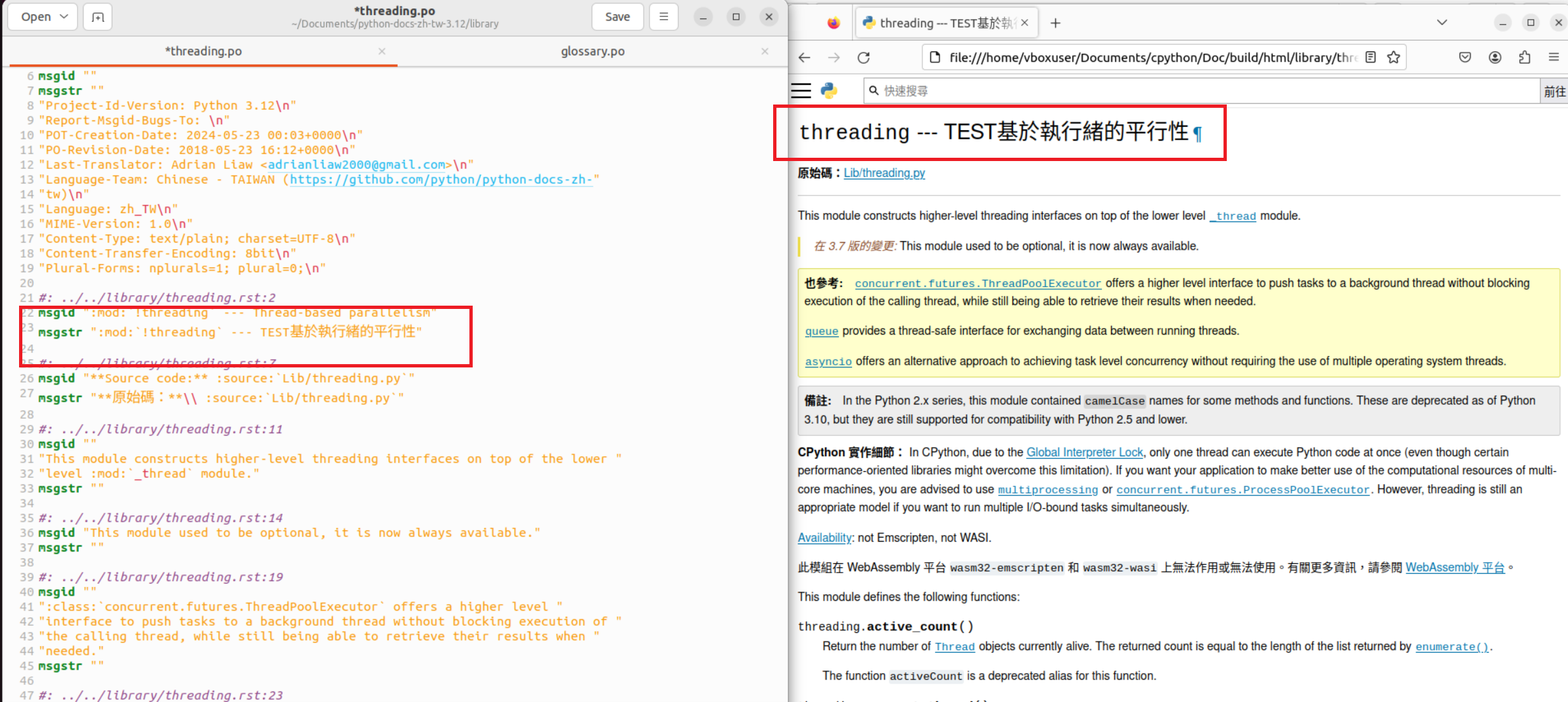1568x702 pixels.
Task: Expand the list all tabs chevron
Action: click(x=1442, y=23)
